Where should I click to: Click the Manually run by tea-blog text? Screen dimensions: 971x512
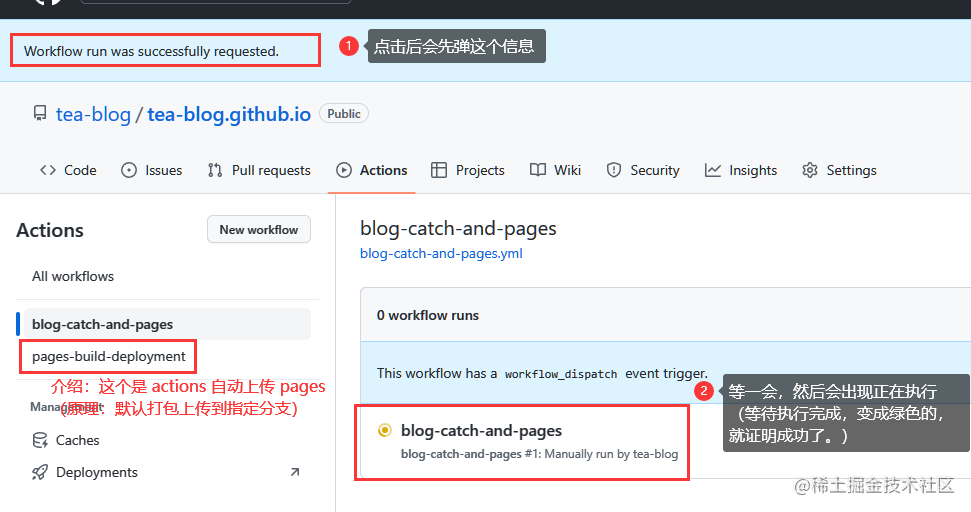point(611,454)
